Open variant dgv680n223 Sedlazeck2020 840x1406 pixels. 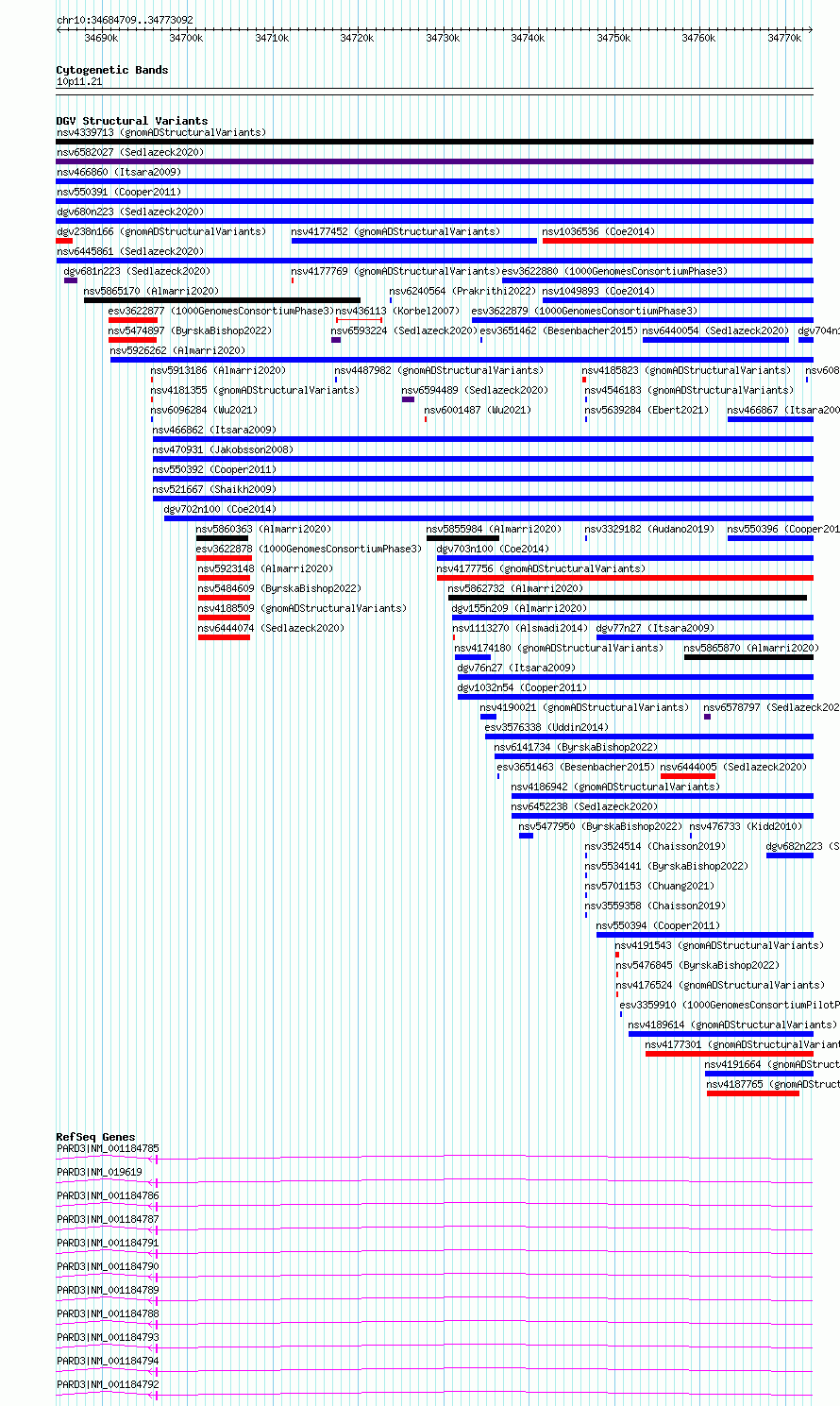[x=130, y=212]
